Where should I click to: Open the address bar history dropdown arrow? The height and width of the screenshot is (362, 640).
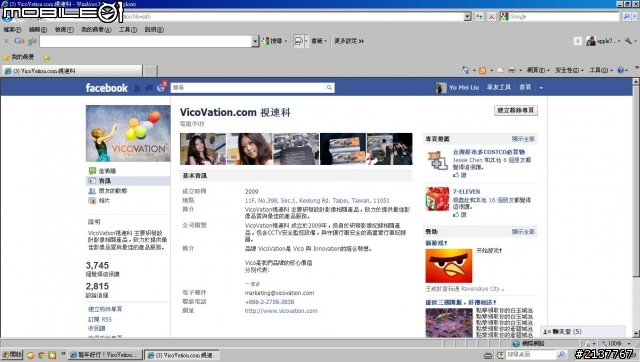coord(467,17)
